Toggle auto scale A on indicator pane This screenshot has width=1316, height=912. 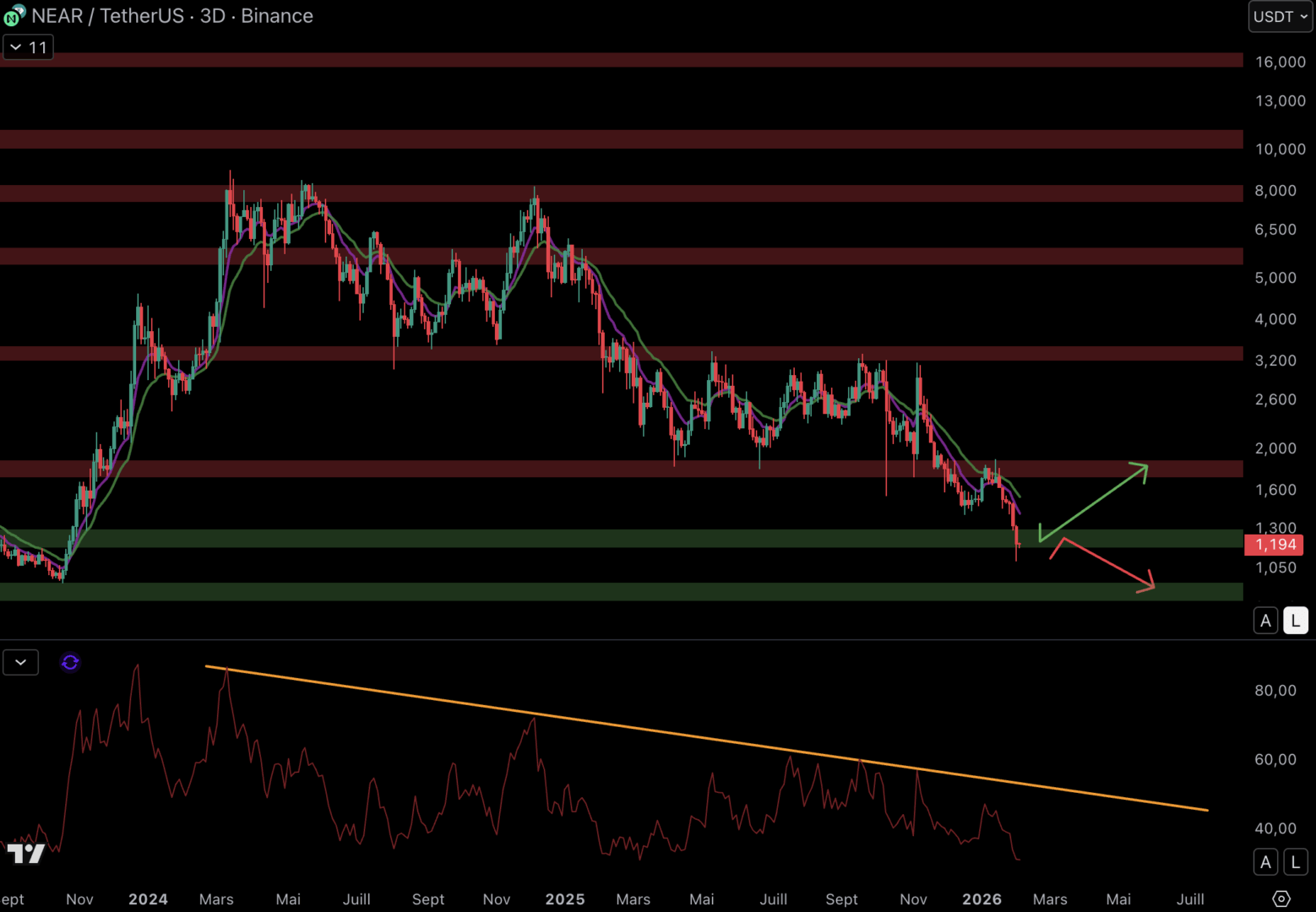click(1265, 862)
